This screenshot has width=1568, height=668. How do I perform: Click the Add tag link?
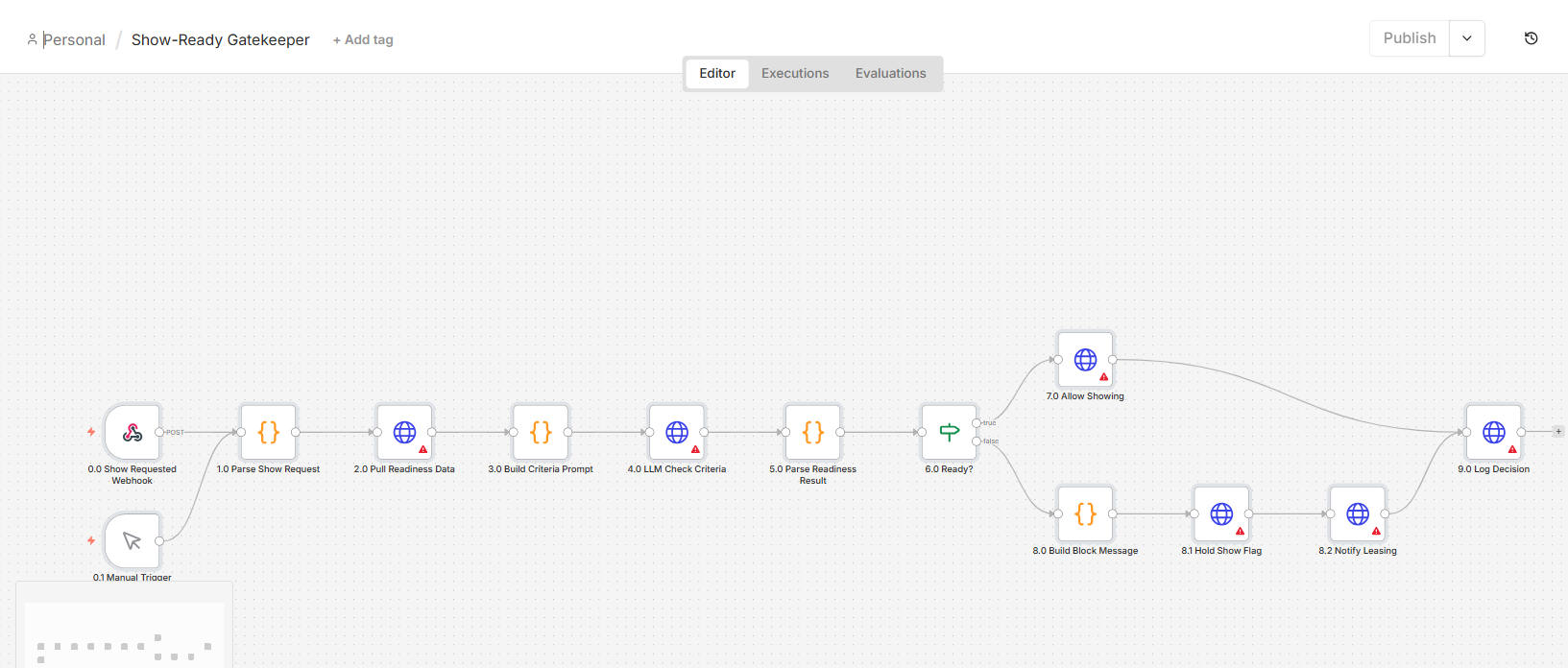click(363, 40)
